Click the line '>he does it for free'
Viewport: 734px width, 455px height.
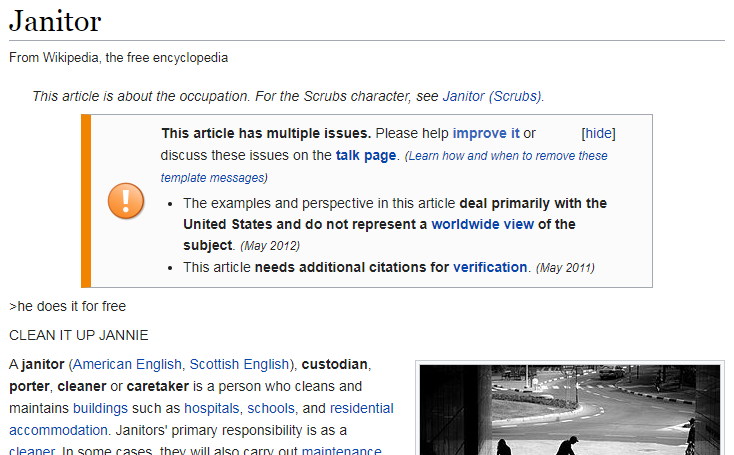tap(67, 306)
